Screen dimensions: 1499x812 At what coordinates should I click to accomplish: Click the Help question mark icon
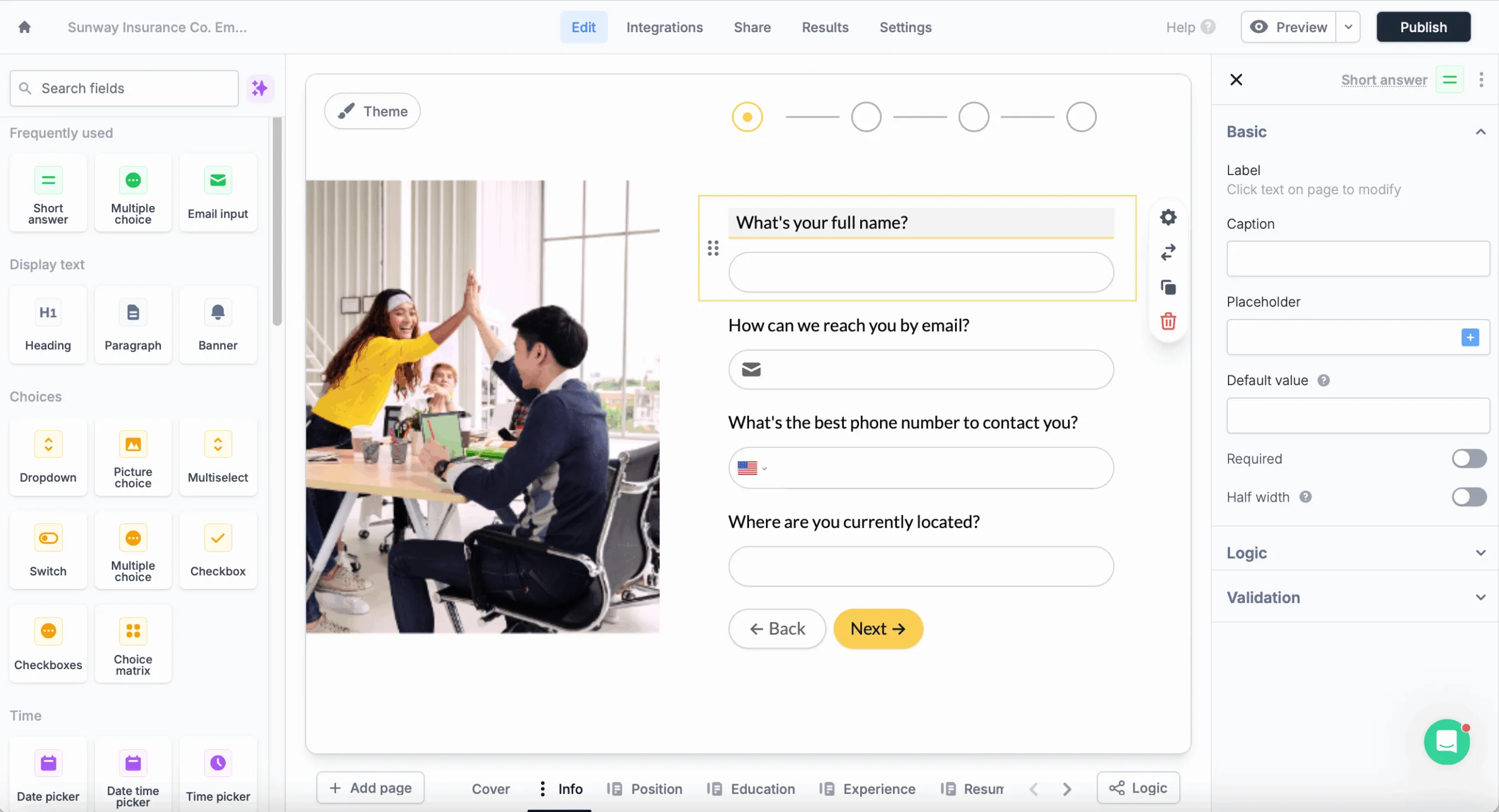coord(1208,27)
